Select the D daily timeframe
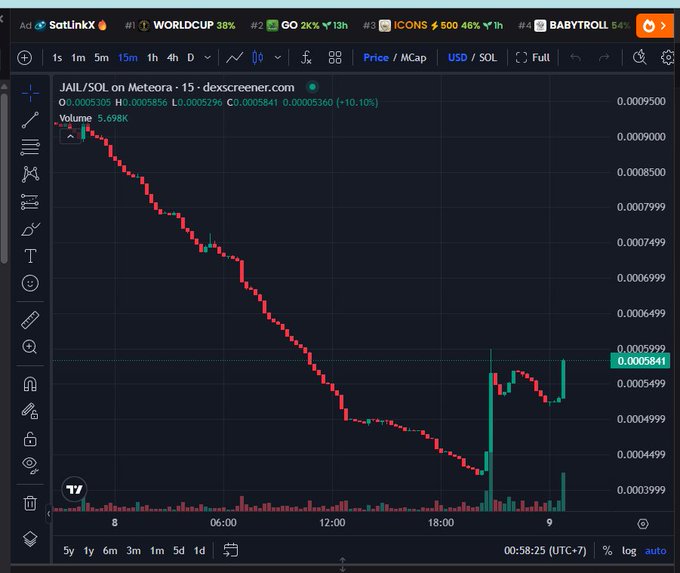 tap(191, 58)
